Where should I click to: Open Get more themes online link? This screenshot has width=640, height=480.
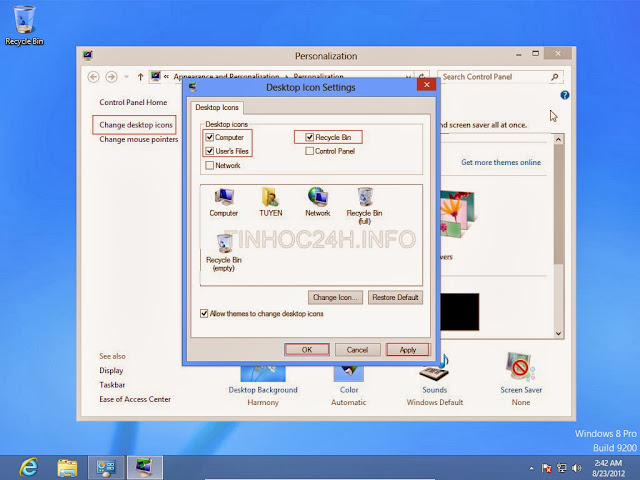click(x=501, y=162)
